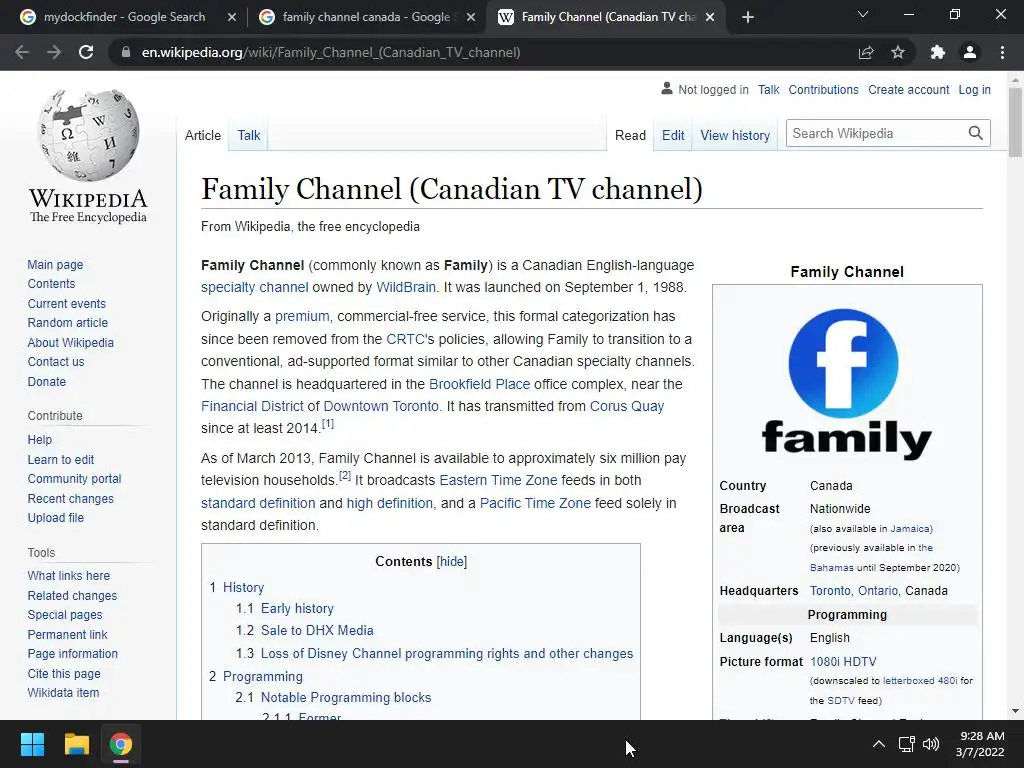Open the Edit tab
1024x768 pixels.
point(673,135)
